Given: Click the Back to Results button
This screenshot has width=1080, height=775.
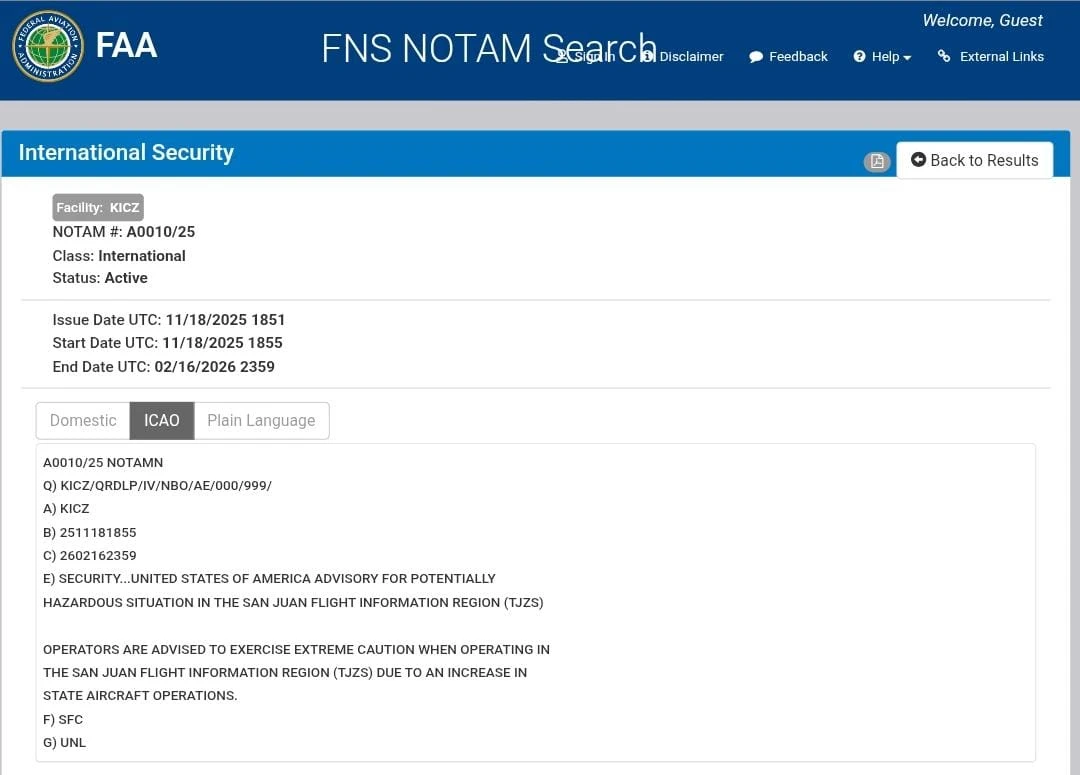Looking at the screenshot, I should click(974, 160).
